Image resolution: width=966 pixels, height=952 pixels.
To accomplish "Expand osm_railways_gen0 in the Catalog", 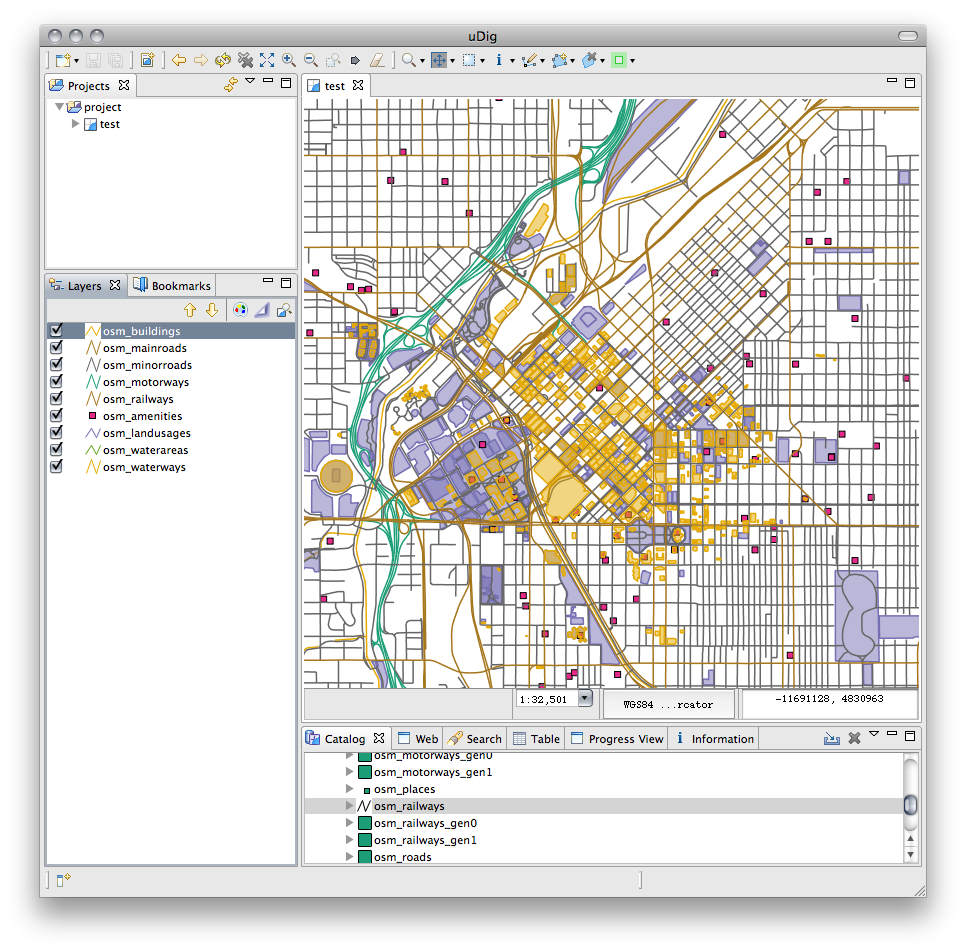I will [350, 823].
